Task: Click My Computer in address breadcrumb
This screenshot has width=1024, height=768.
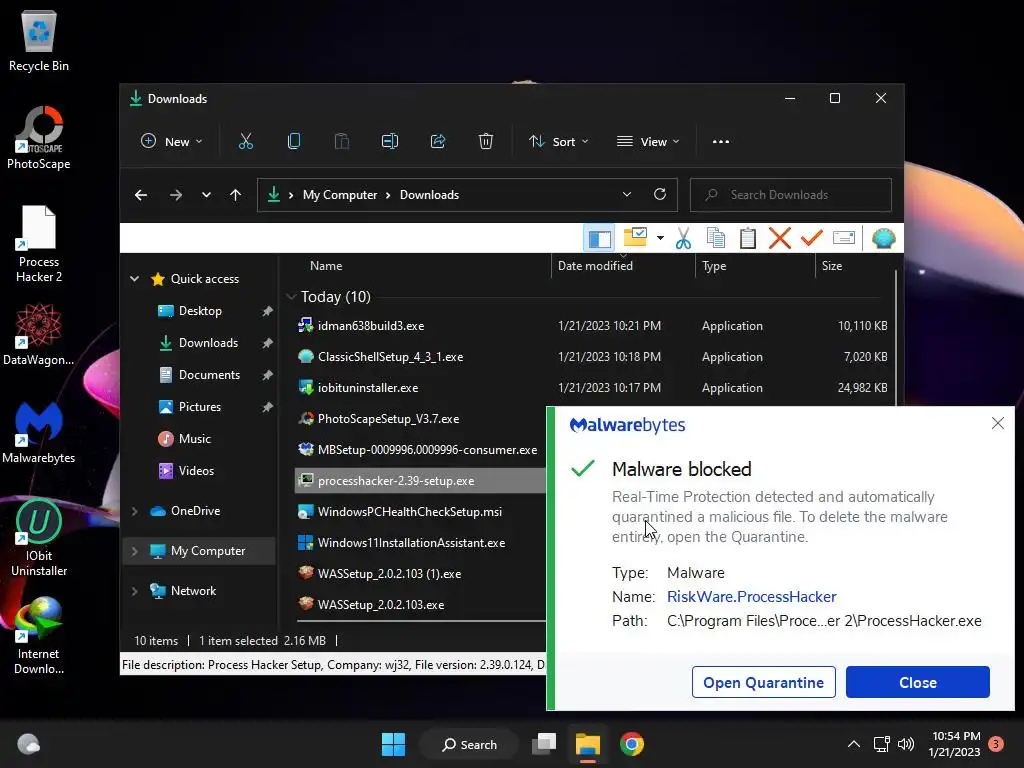Action: [x=340, y=195]
